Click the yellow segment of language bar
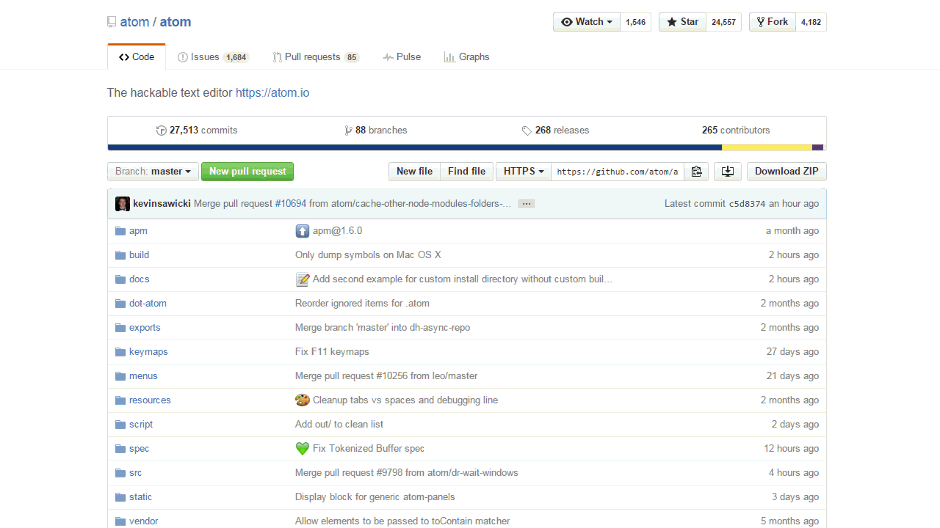 (766, 147)
